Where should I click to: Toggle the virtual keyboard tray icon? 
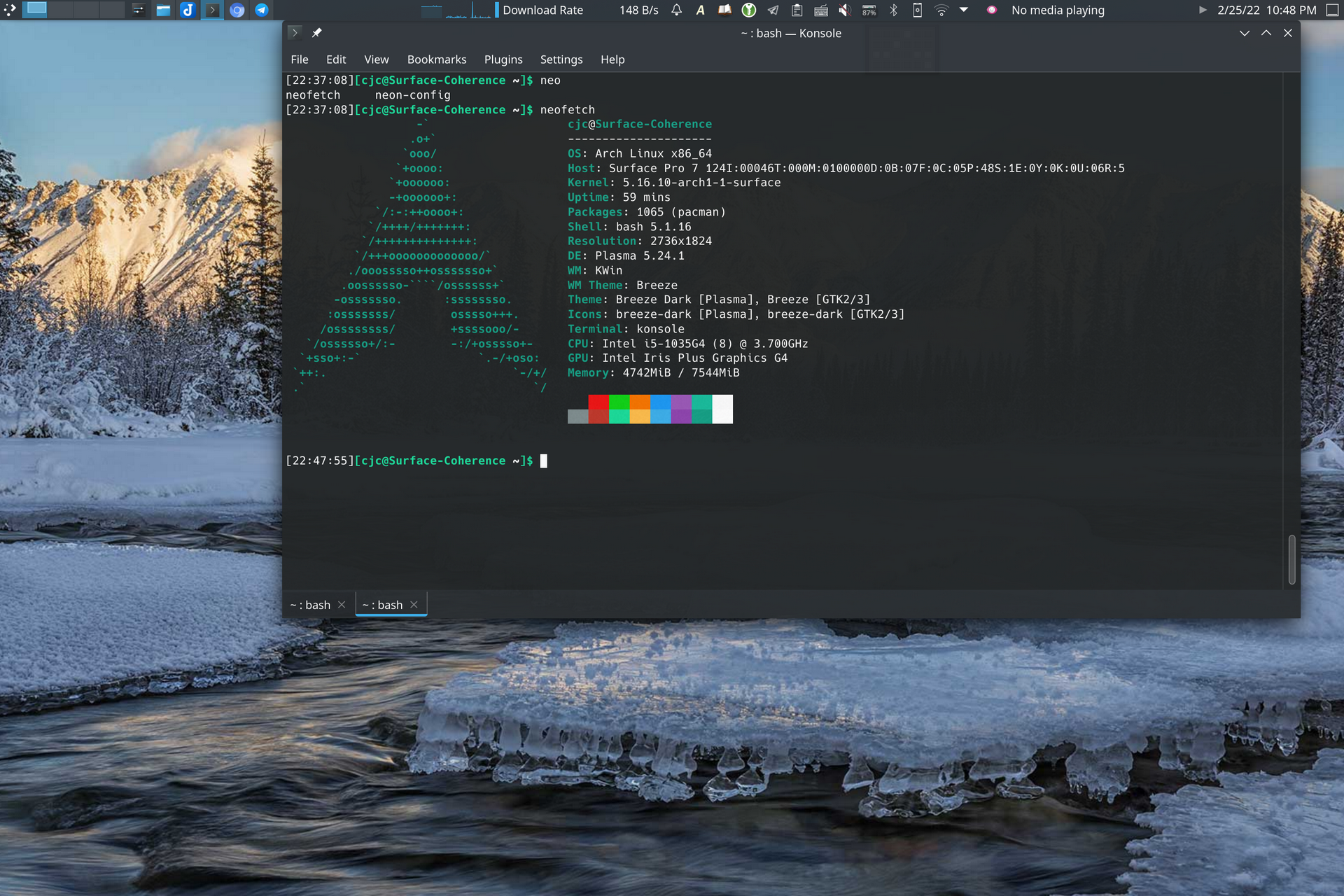821,10
